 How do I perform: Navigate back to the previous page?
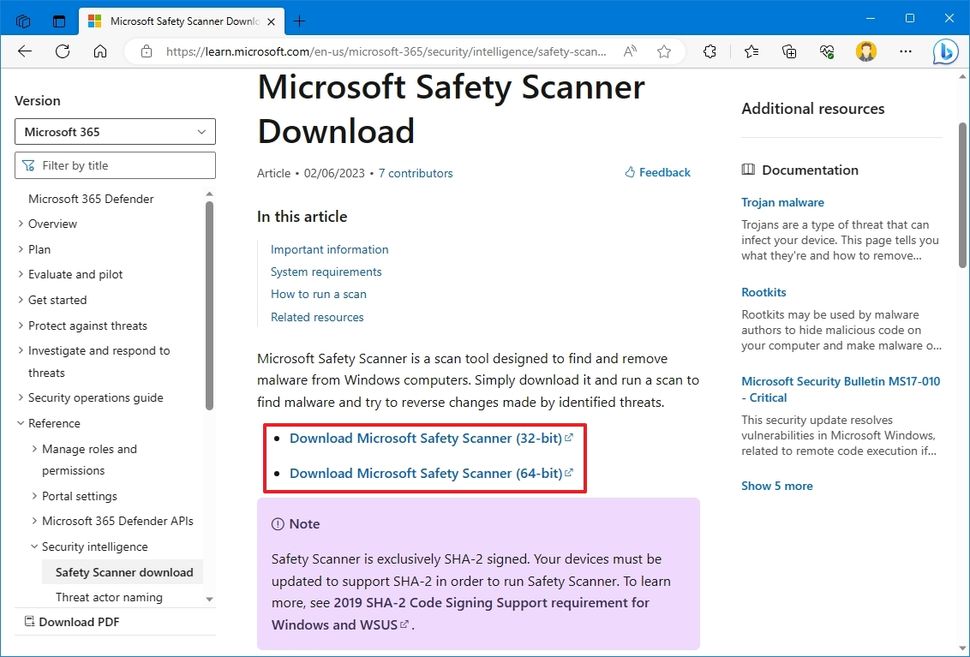tap(24, 51)
